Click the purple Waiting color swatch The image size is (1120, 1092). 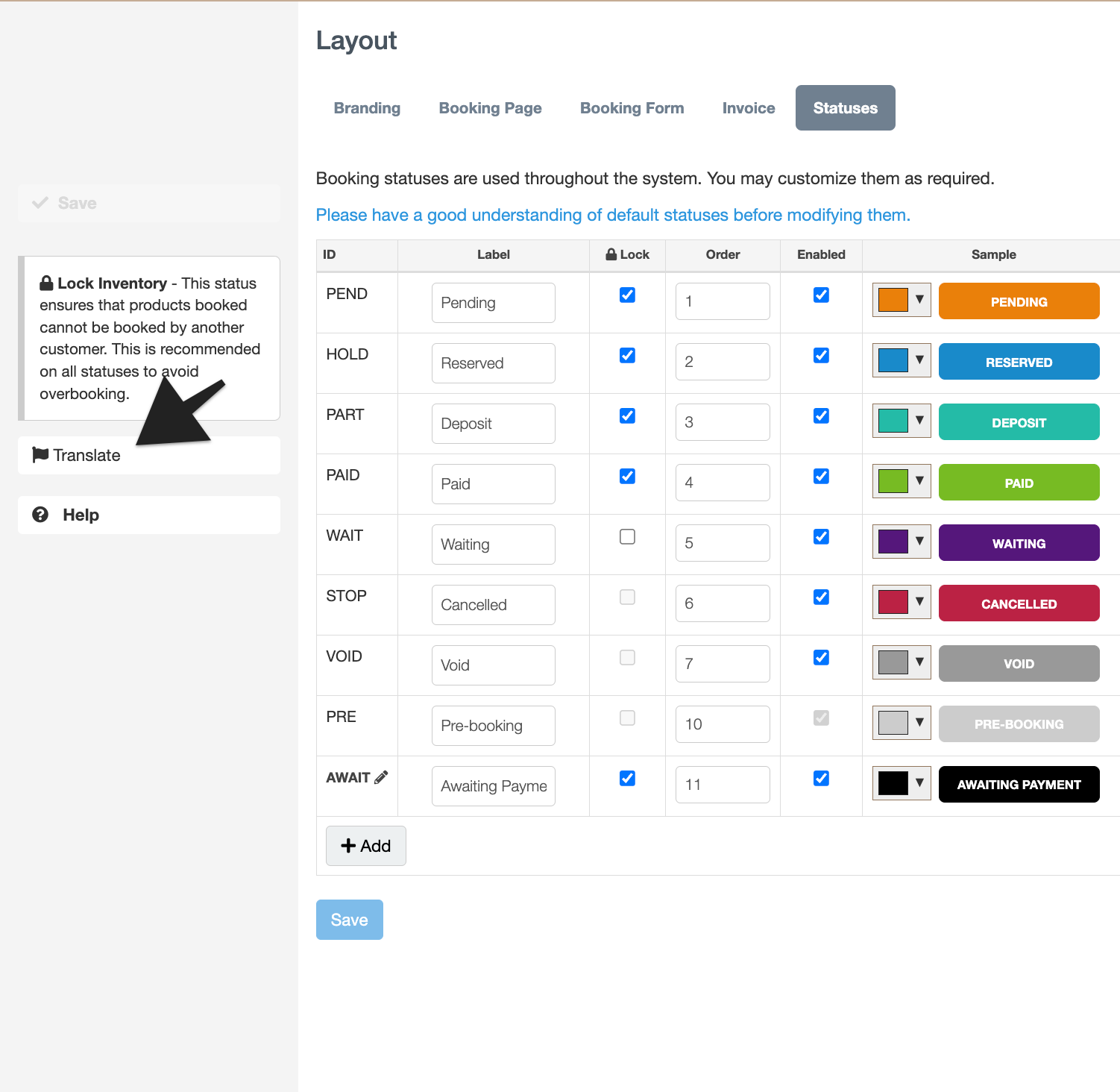coord(893,541)
